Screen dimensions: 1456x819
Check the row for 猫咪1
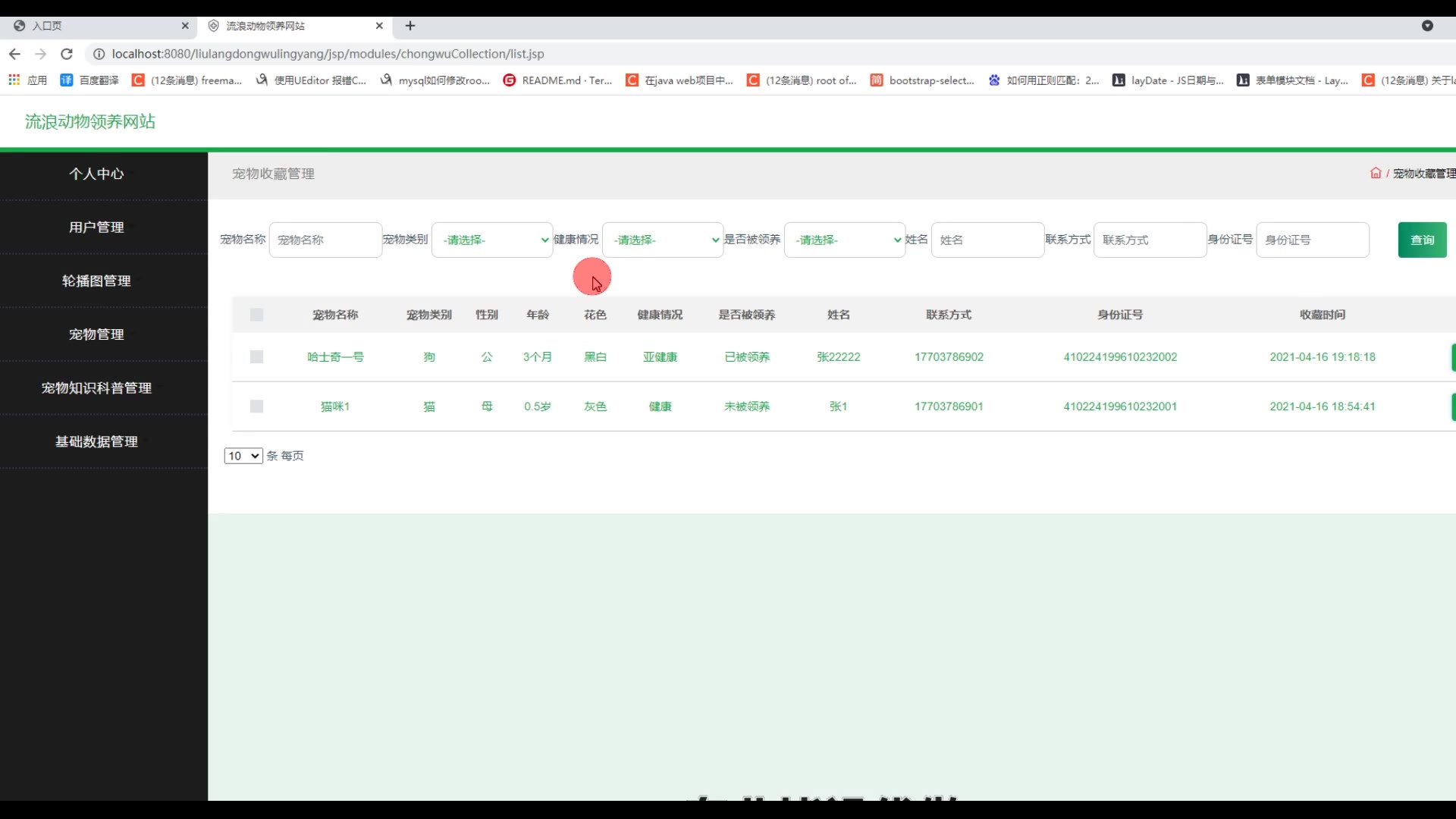[256, 406]
